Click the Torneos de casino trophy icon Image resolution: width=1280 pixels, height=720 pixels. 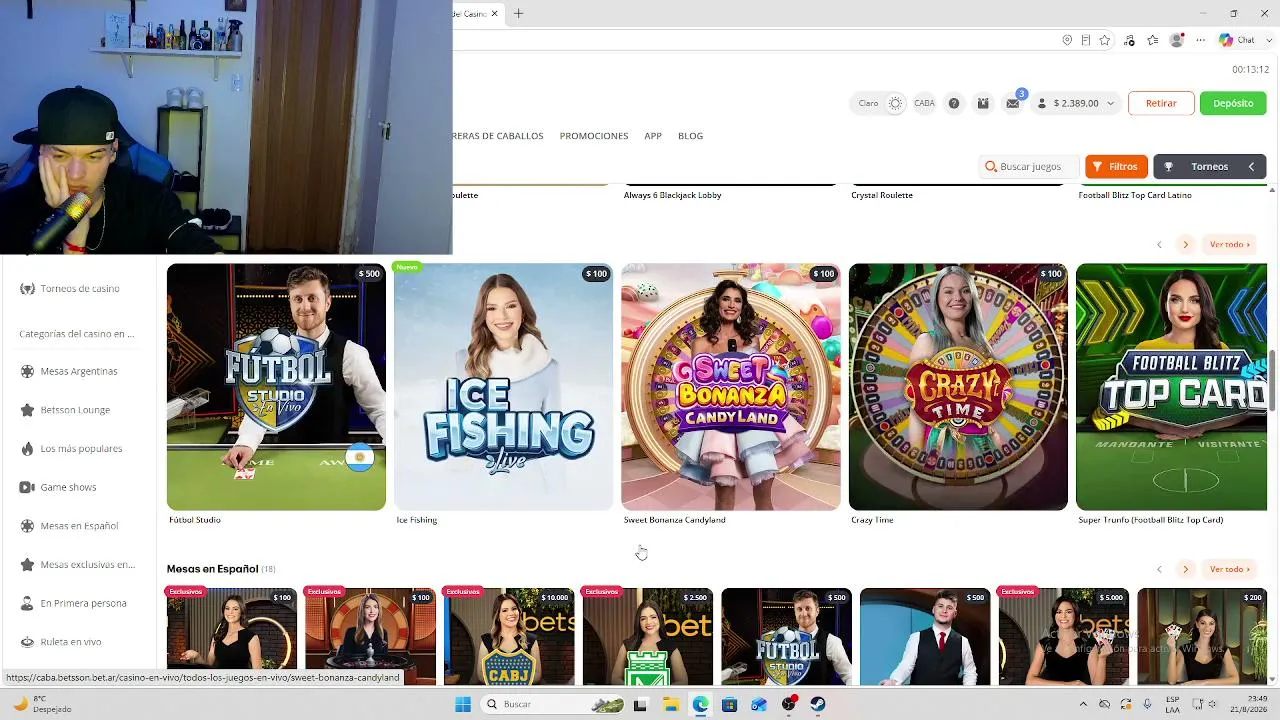(27, 288)
